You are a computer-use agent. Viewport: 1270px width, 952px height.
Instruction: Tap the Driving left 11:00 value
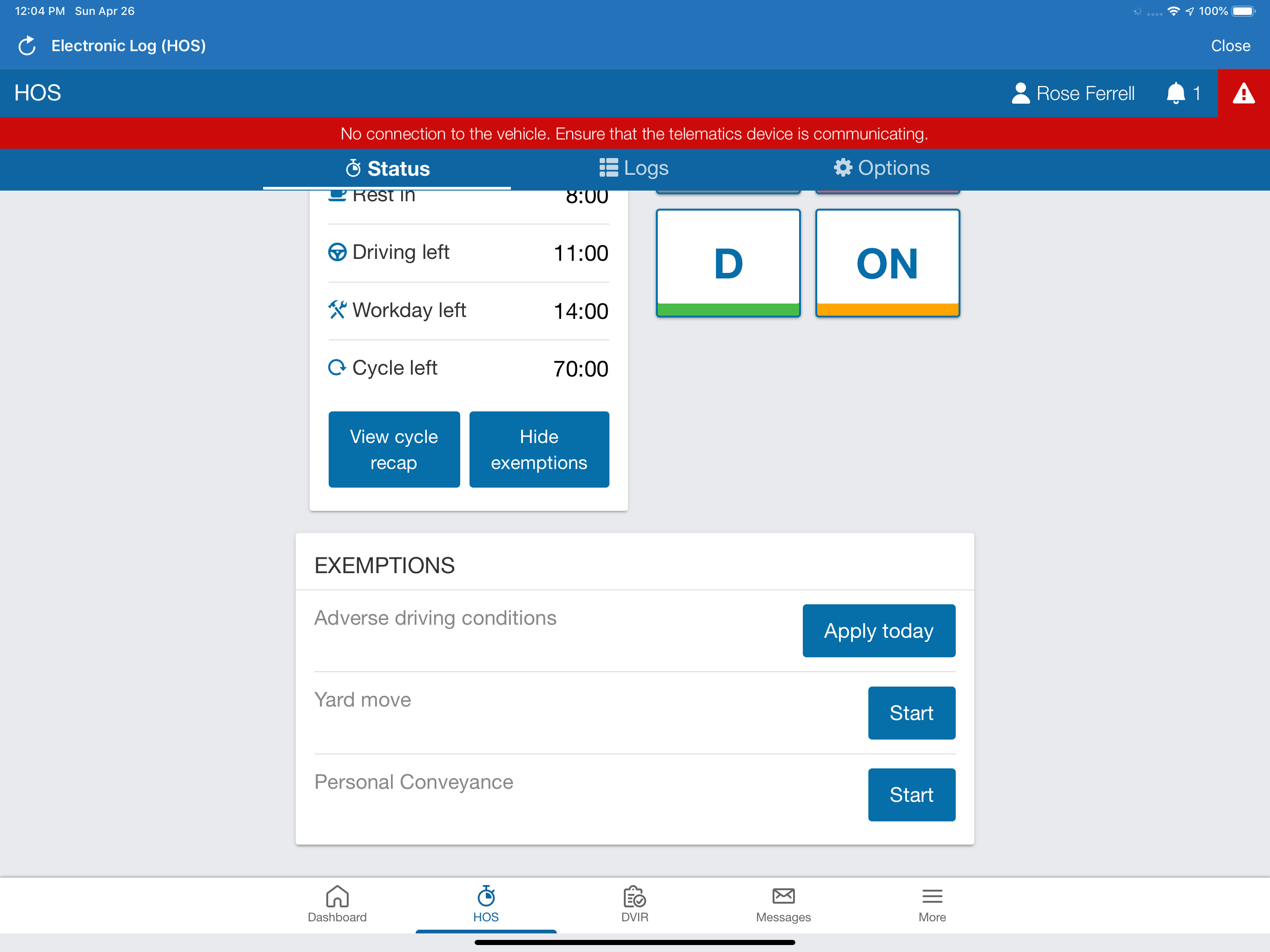(581, 253)
